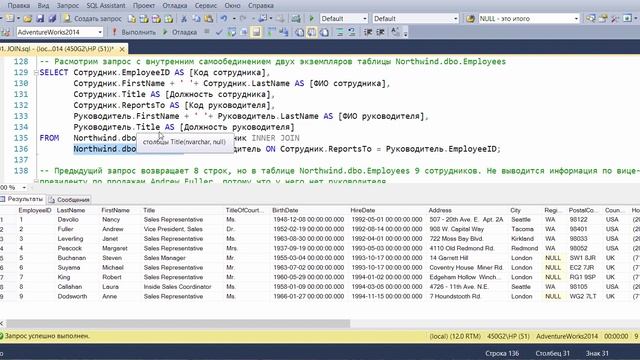Expand the 'NULL - это итого' search combo
Viewport: 640px width, 360px height.
tap(576, 18)
